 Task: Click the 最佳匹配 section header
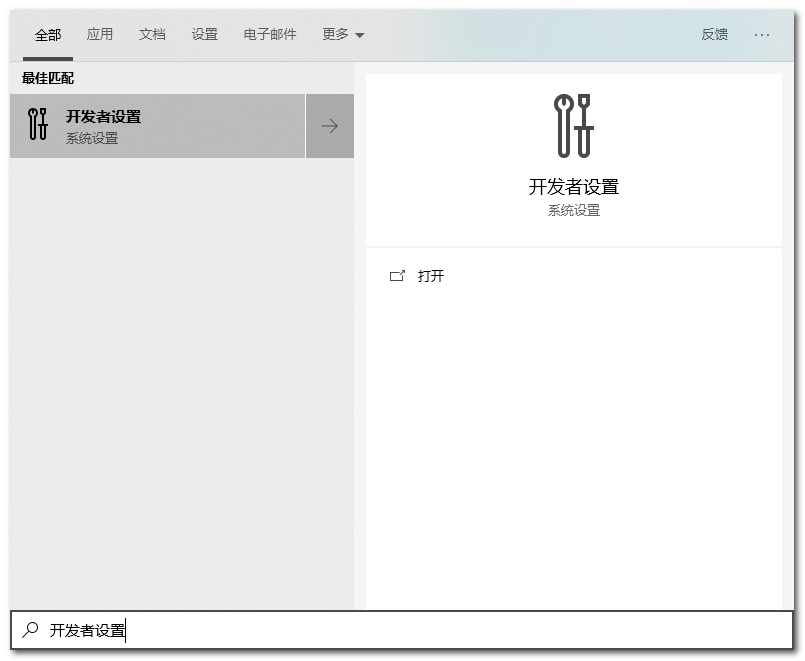coord(48,78)
